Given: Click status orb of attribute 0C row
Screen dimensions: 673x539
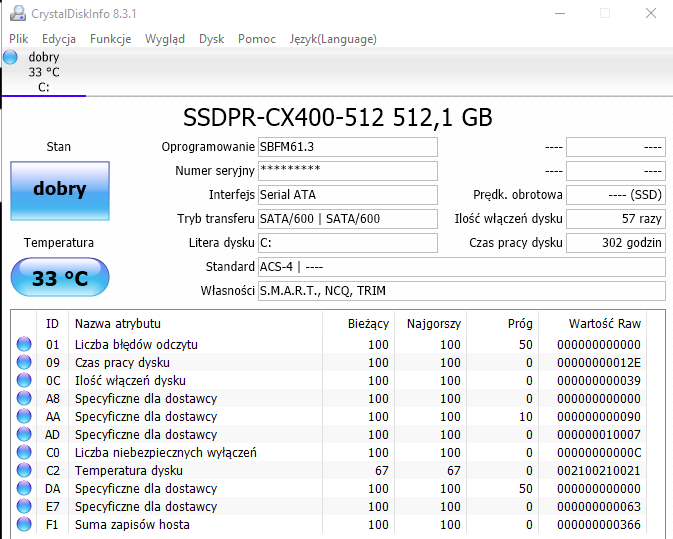Looking at the screenshot, I should click(x=24, y=380).
